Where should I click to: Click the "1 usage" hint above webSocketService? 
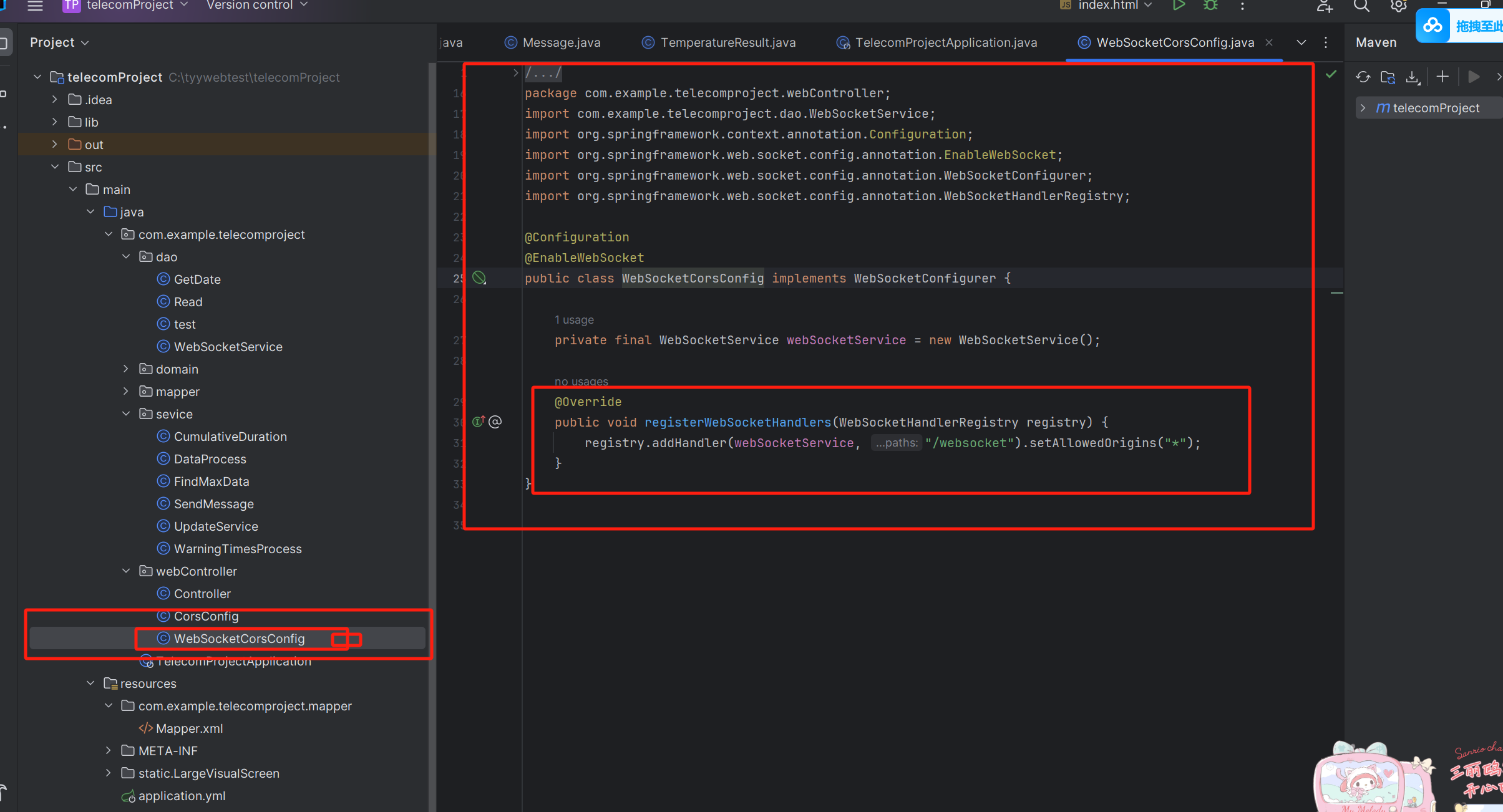click(x=572, y=319)
